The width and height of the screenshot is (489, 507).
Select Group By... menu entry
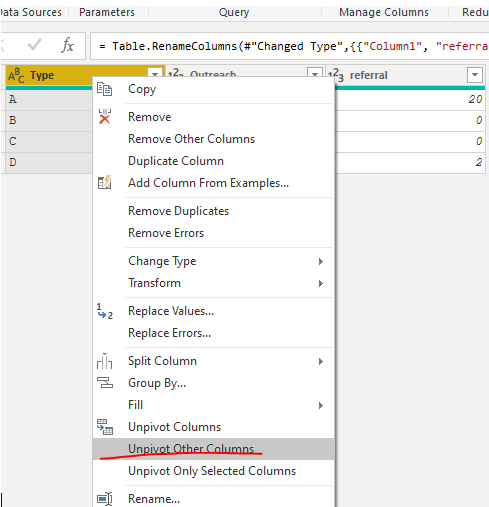click(x=213, y=383)
